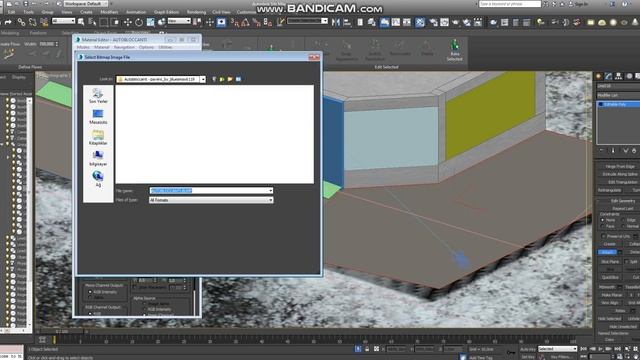Open the Modifiers menu
Screen dimensions: 640x360
tap(109, 12)
